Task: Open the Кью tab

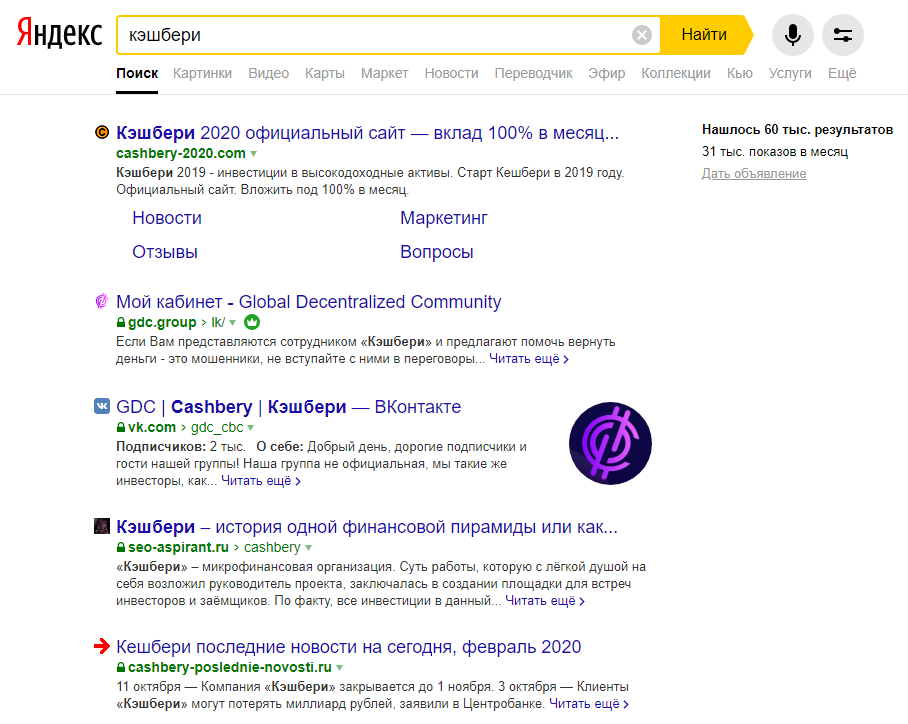Action: click(740, 74)
